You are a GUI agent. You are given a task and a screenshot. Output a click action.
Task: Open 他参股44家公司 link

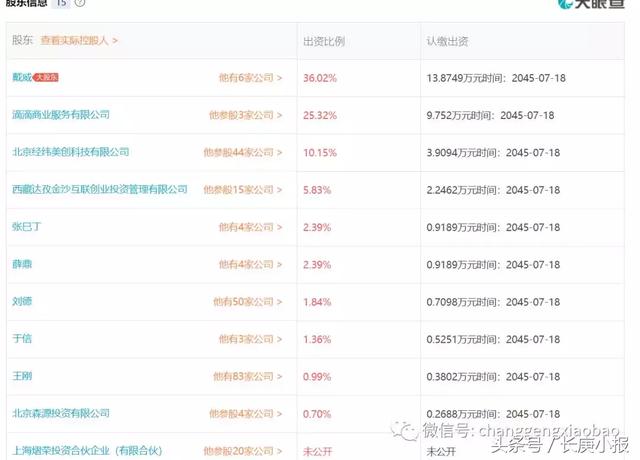(243, 152)
